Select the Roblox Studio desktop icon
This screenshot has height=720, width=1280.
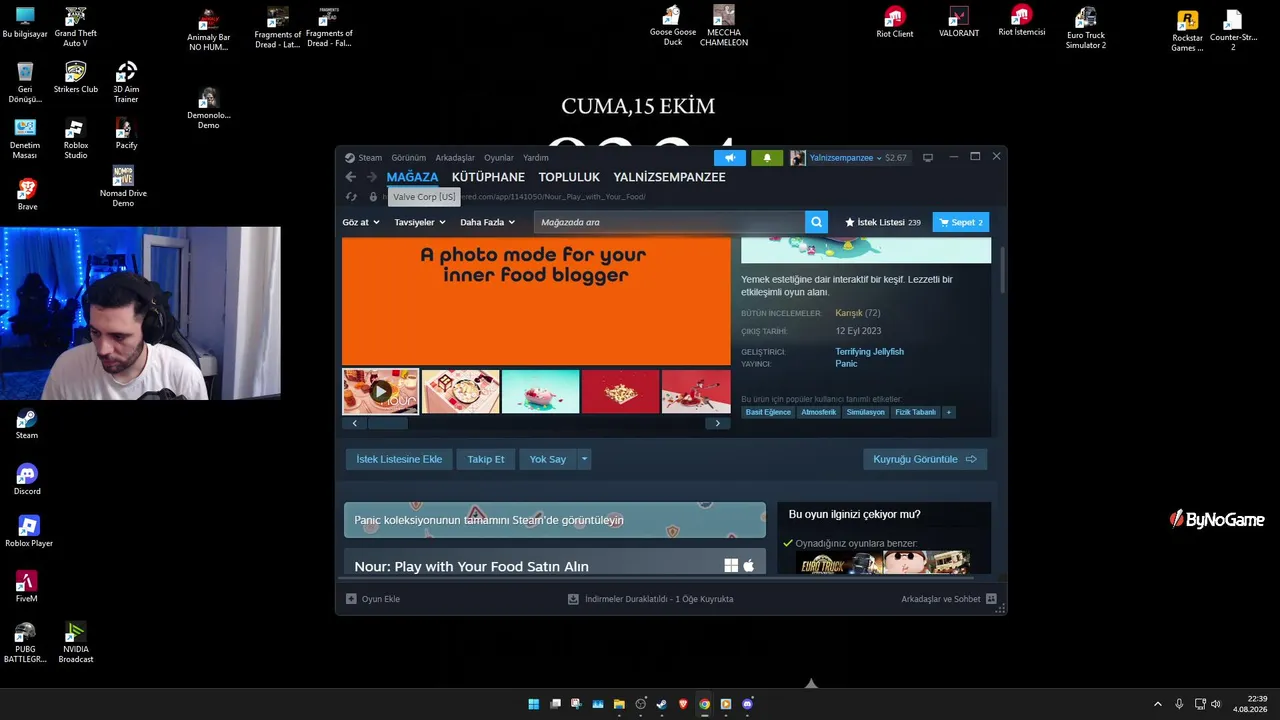(75, 139)
